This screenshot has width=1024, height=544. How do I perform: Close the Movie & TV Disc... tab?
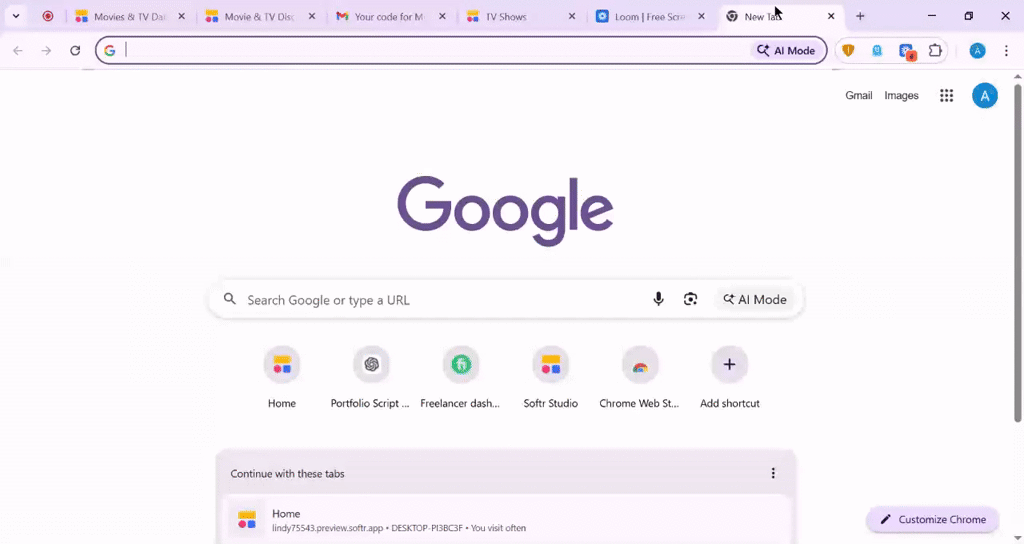[312, 16]
